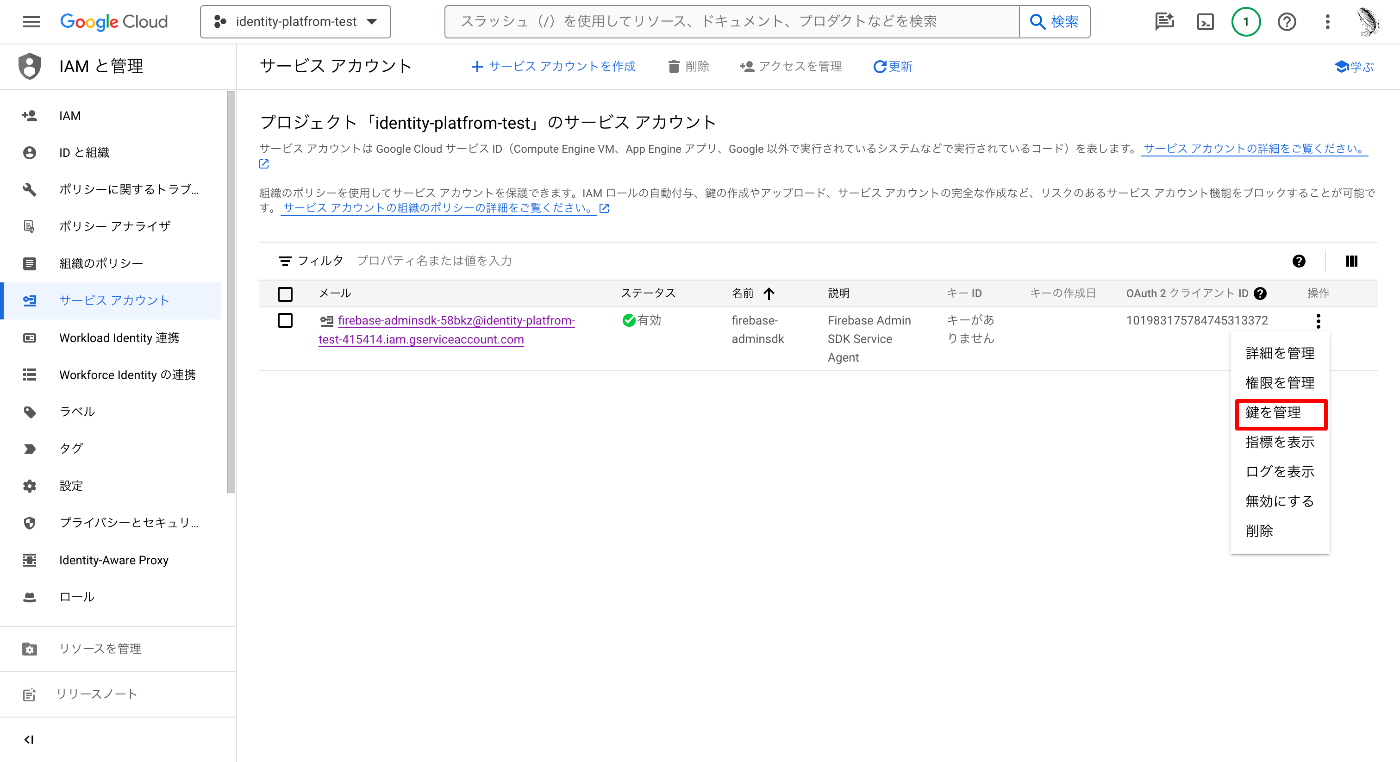Collapse the sidebar with the arrow icon
The width and height of the screenshot is (1400, 762).
[x=29, y=740]
